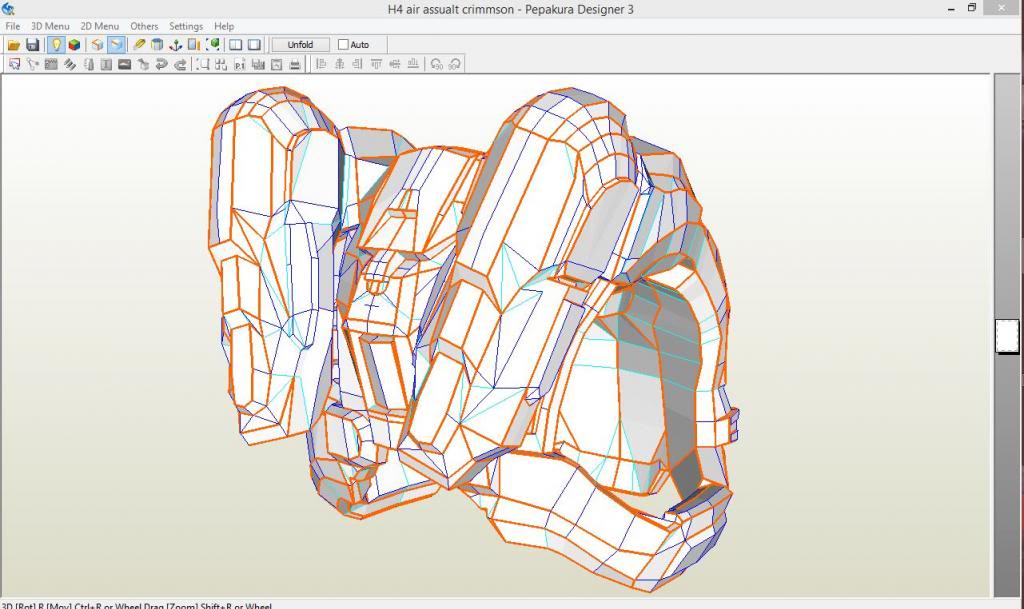Screen dimensions: 1024x609
Task: Switch to split 3D/2D window layout icon
Action: click(x=236, y=45)
